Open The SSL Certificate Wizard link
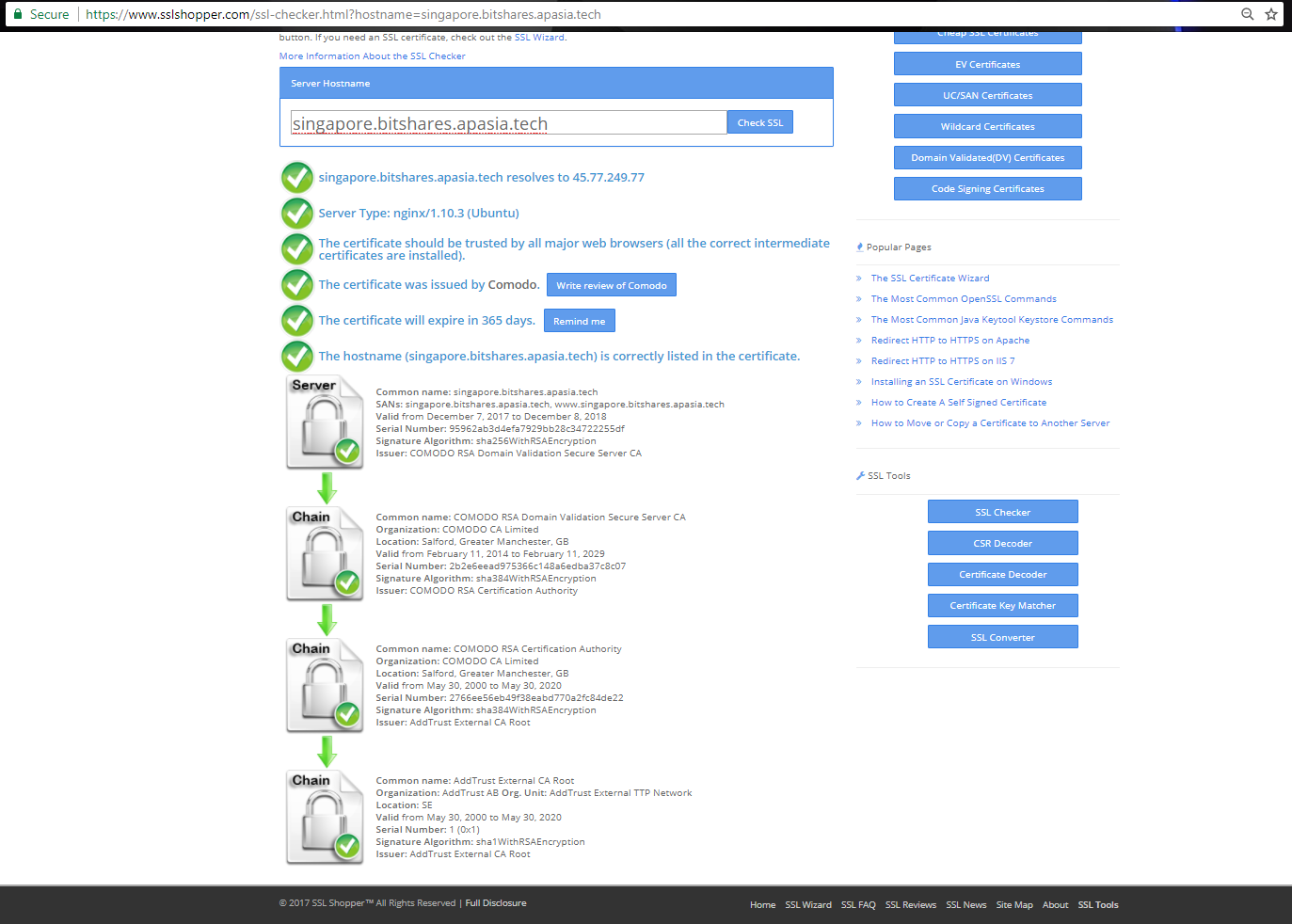Screen dimensions: 1292x924 931,279
